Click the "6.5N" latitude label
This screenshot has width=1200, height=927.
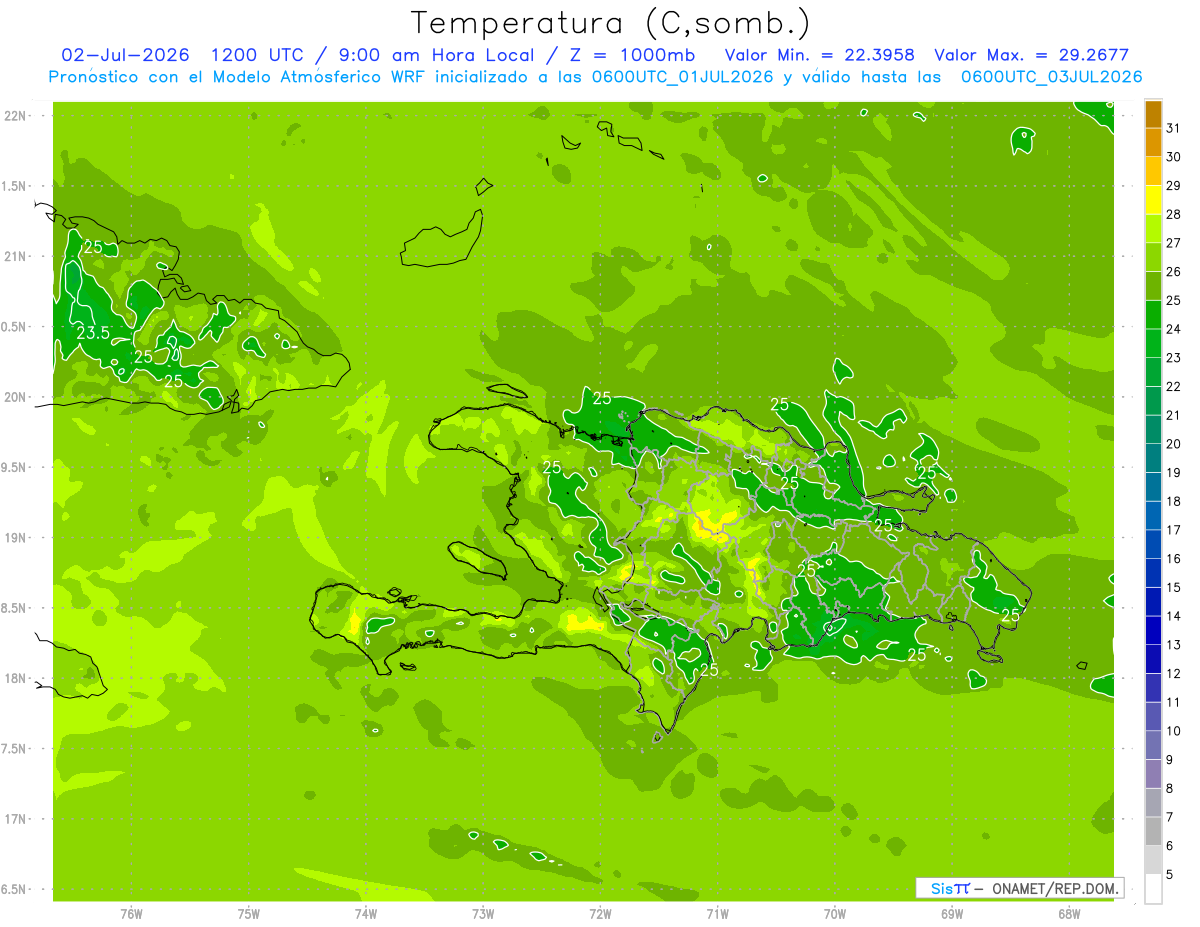coord(16,890)
